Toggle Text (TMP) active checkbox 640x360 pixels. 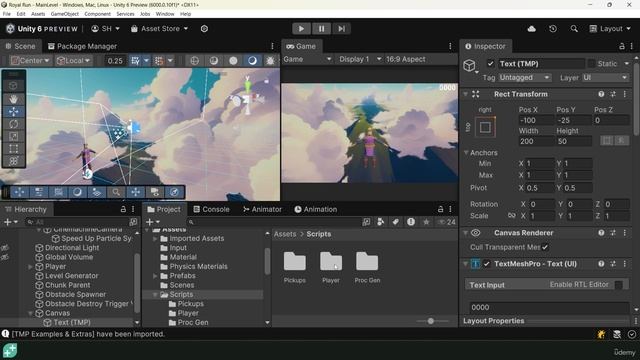coord(490,64)
